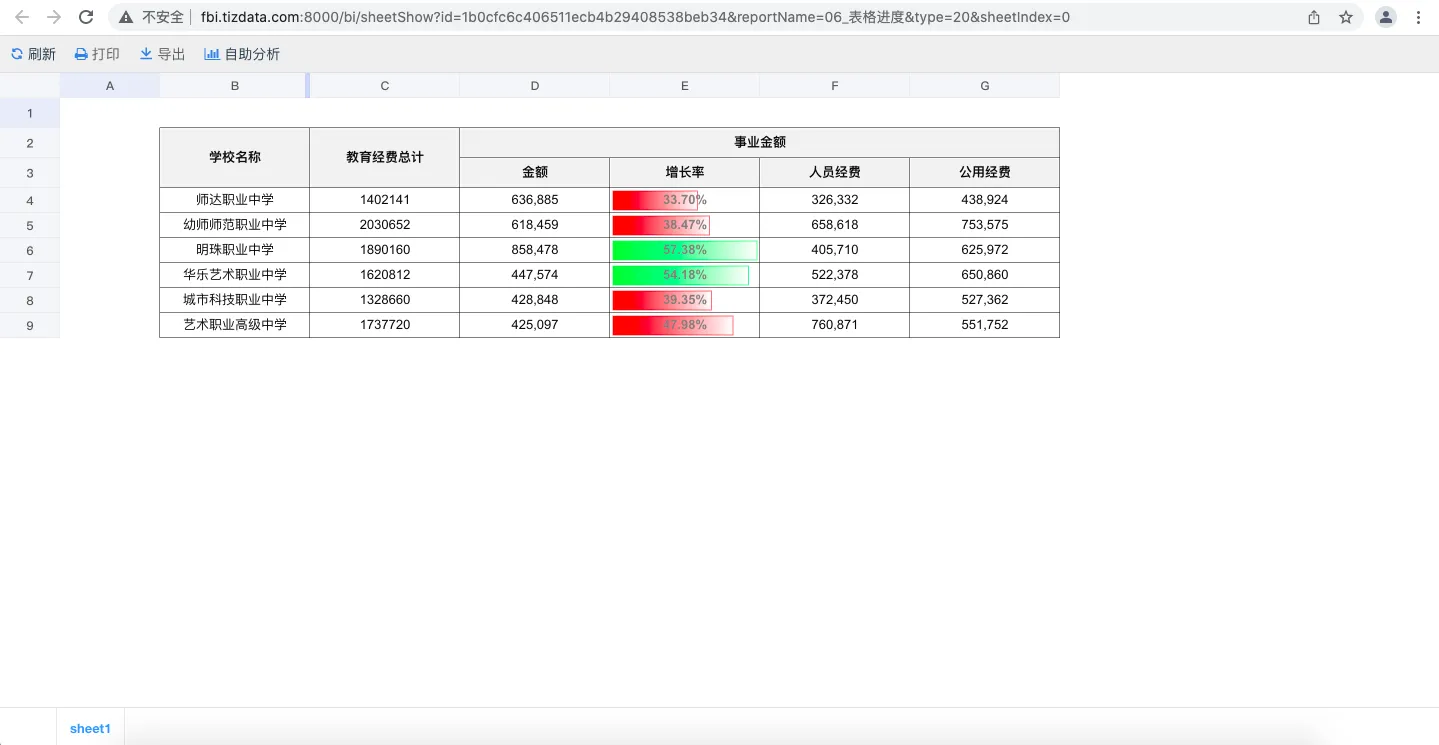Click the 学校名称 header cell
Viewport: 1439px width, 745px height.
pyautogui.click(x=235, y=157)
